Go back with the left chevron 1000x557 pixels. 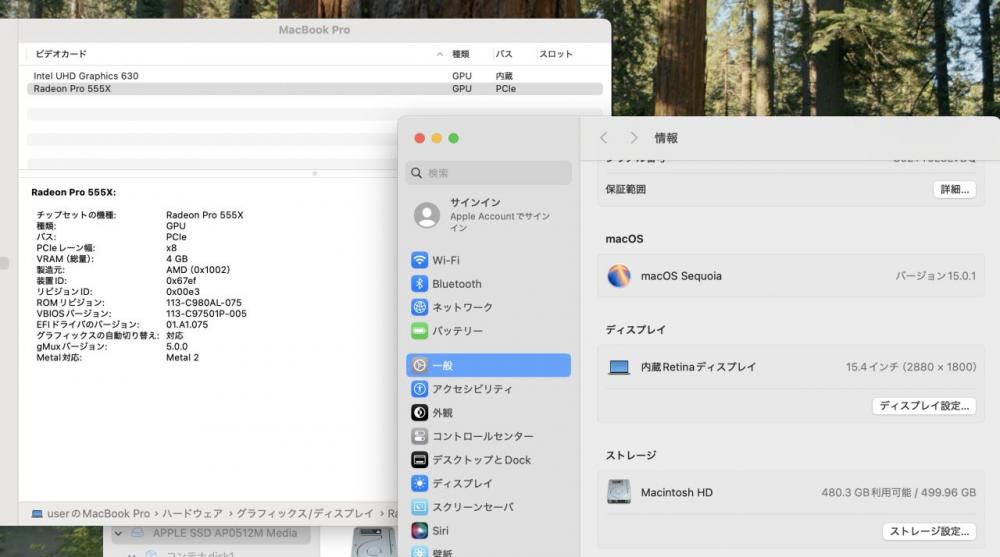[603, 138]
